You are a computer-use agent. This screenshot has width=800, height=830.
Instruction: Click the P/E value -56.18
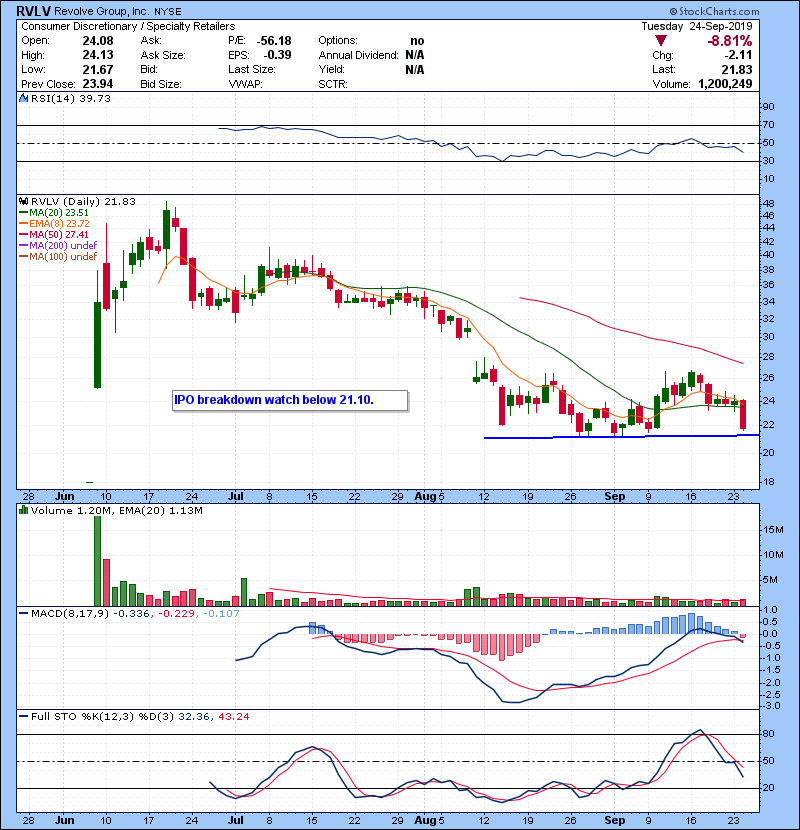274,41
